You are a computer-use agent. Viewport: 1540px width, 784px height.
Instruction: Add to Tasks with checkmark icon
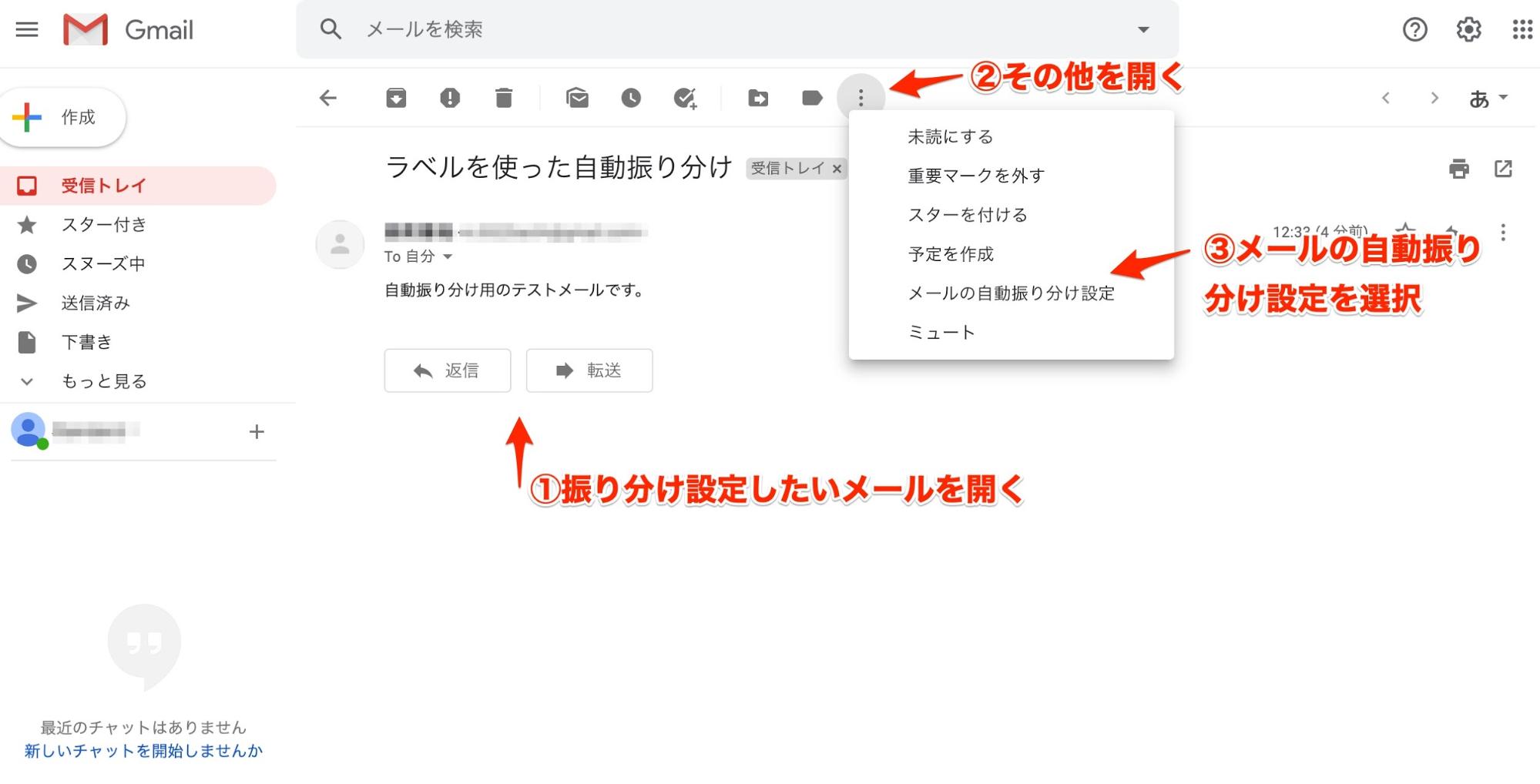coord(685,98)
